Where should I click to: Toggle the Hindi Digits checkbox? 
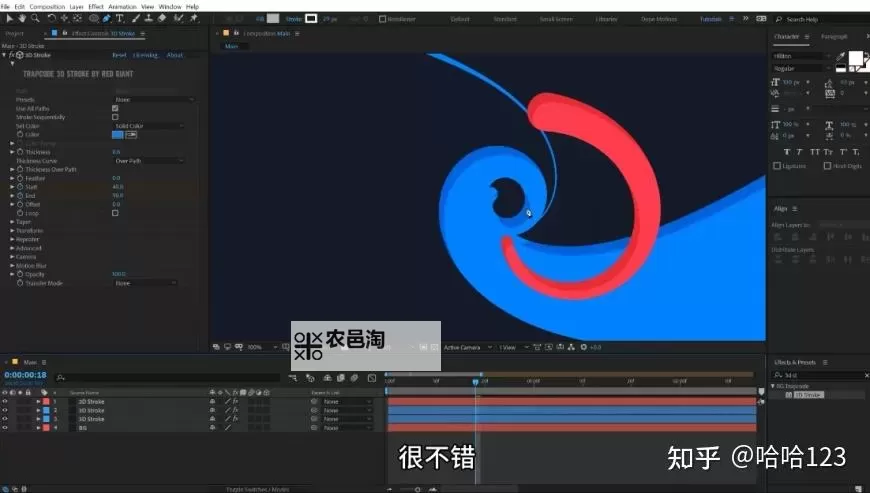827,166
